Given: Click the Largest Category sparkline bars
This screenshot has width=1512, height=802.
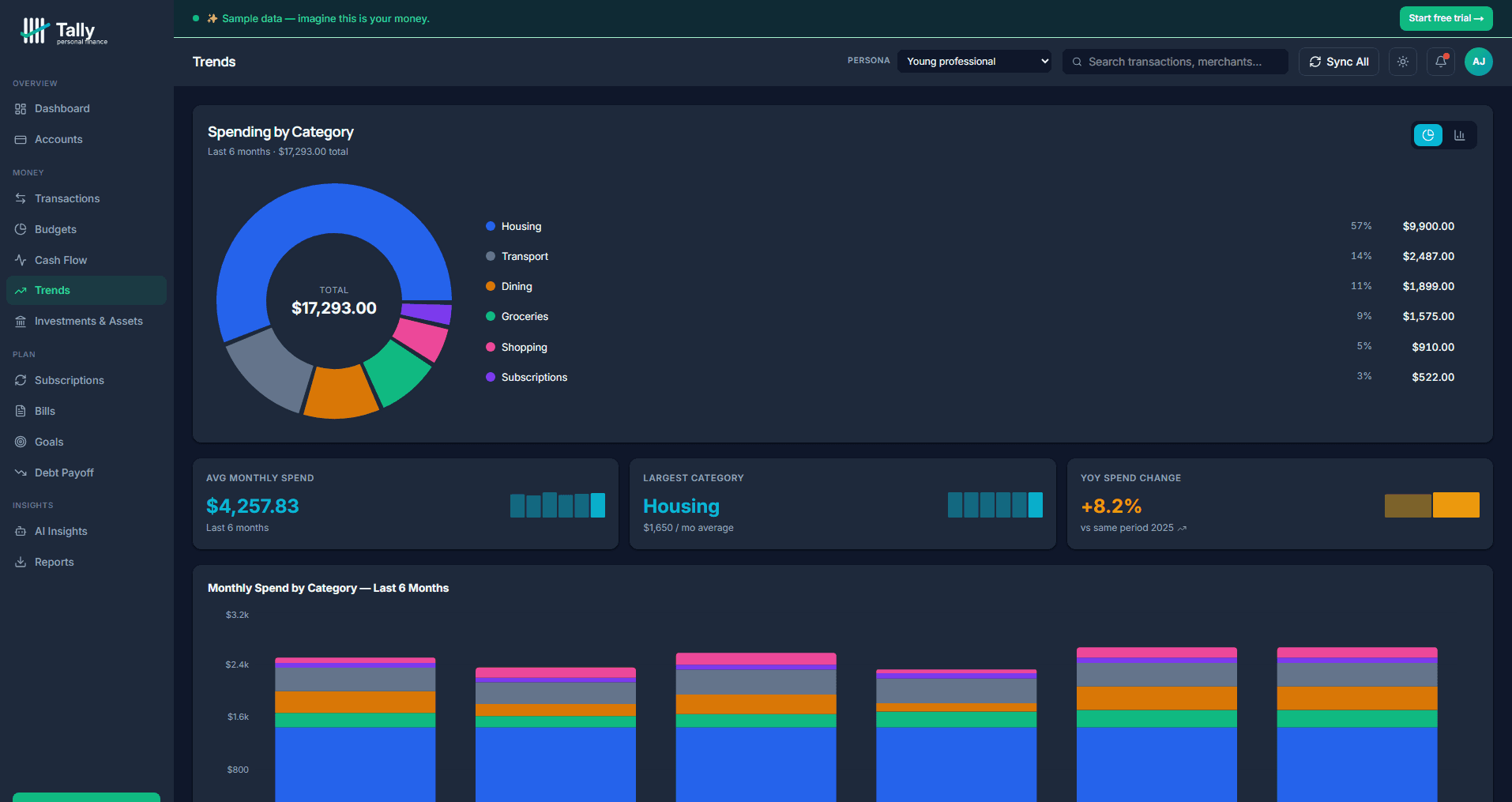Looking at the screenshot, I should 995,504.
